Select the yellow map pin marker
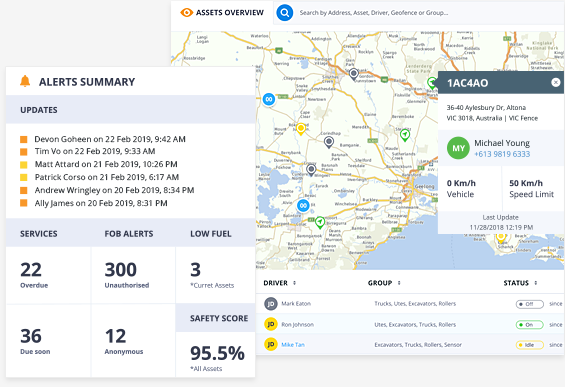Screen dimensions: 565x387 301,129
